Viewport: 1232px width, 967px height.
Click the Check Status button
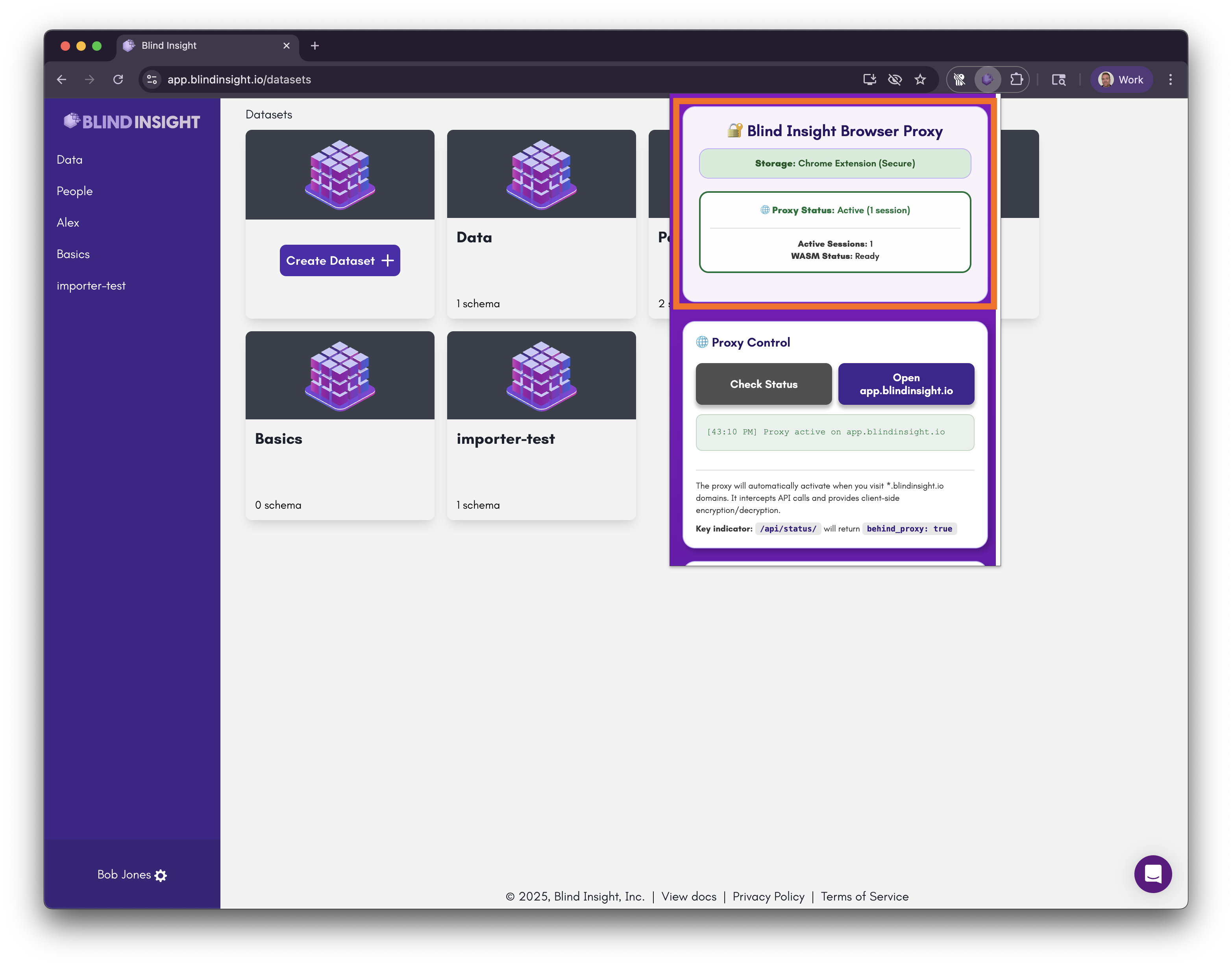pyautogui.click(x=764, y=384)
